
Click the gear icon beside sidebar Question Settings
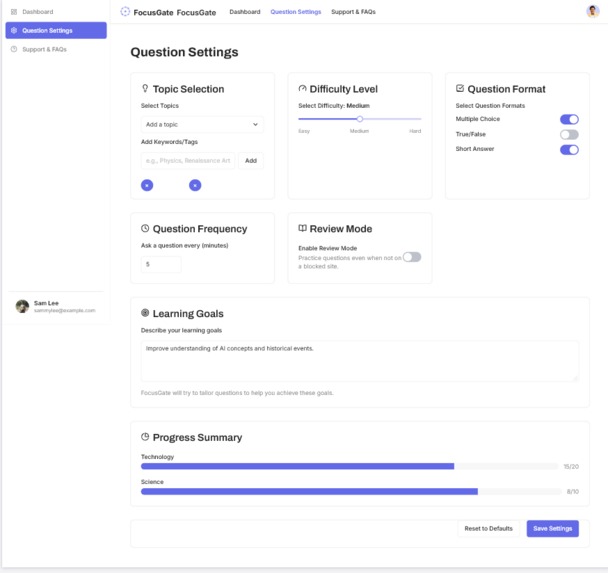(x=14, y=30)
